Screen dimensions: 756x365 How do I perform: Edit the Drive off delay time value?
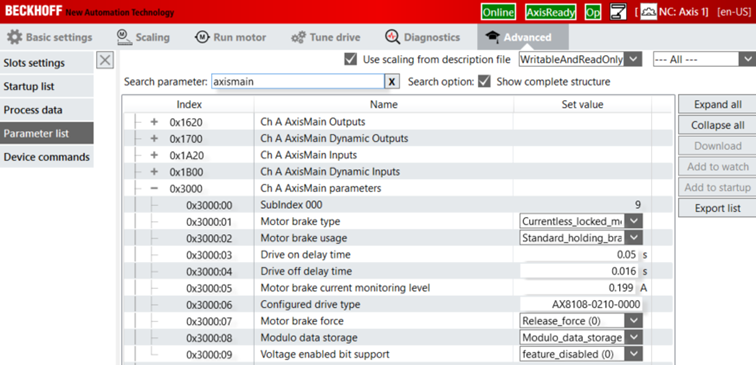[x=580, y=271]
